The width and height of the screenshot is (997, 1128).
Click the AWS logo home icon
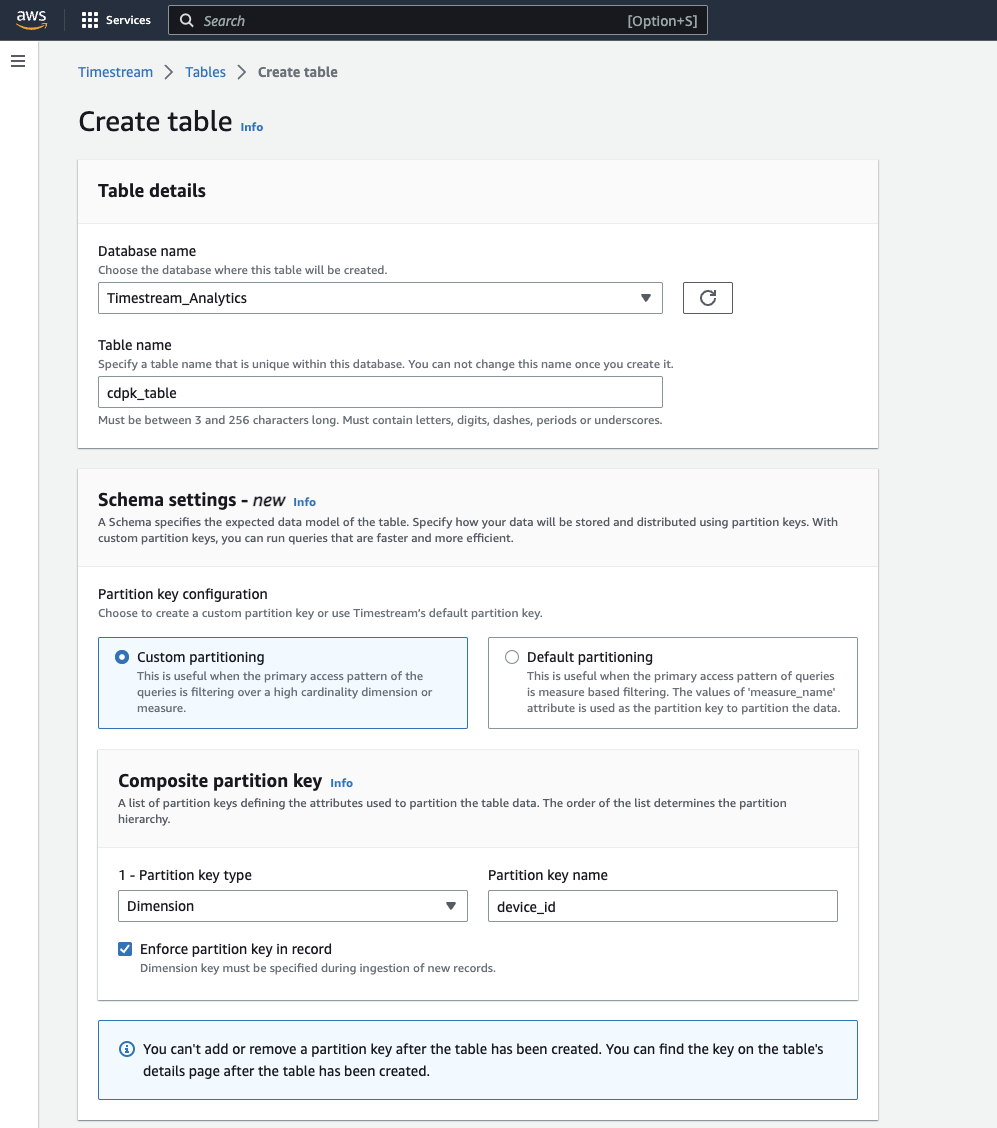pyautogui.click(x=32, y=19)
